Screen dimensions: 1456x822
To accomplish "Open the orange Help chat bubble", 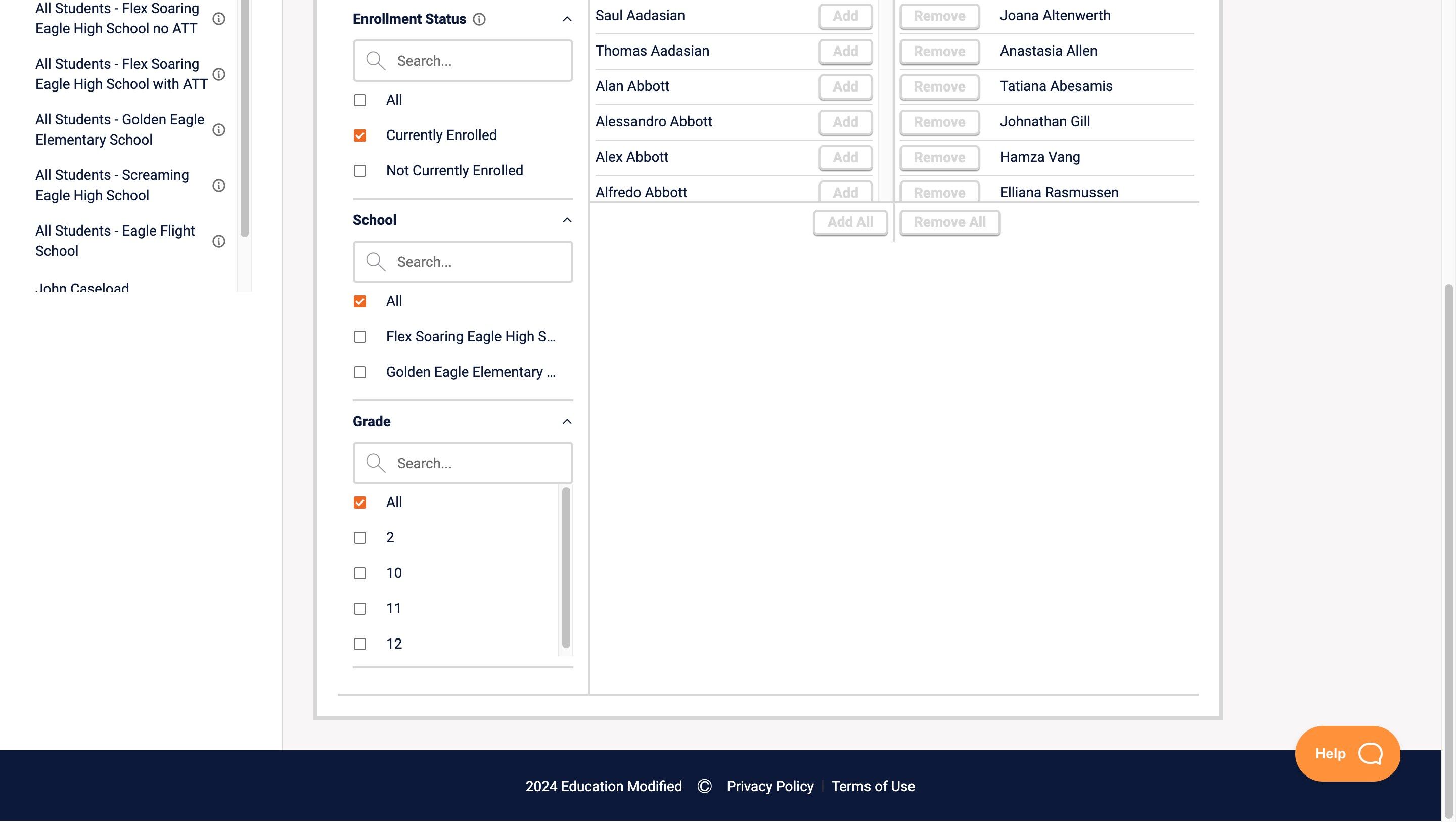I will click(1347, 754).
